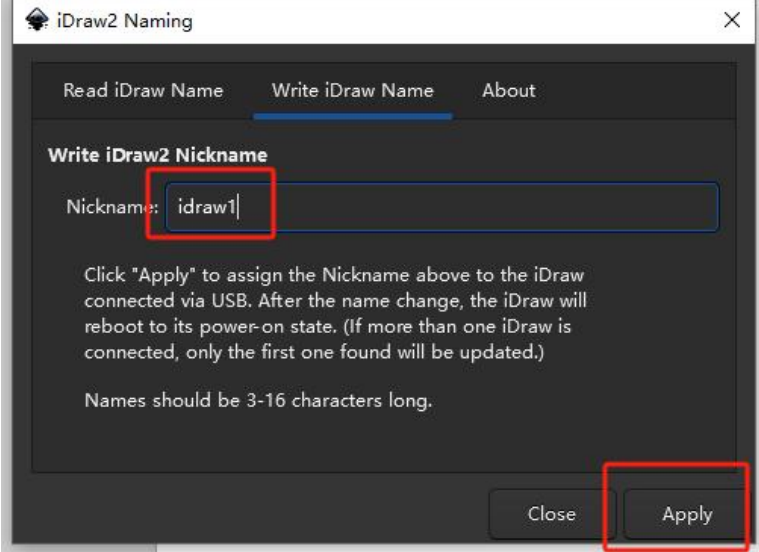Image resolution: width=759 pixels, height=552 pixels.
Task: Focus the Nickname text input field
Action: tap(442, 207)
